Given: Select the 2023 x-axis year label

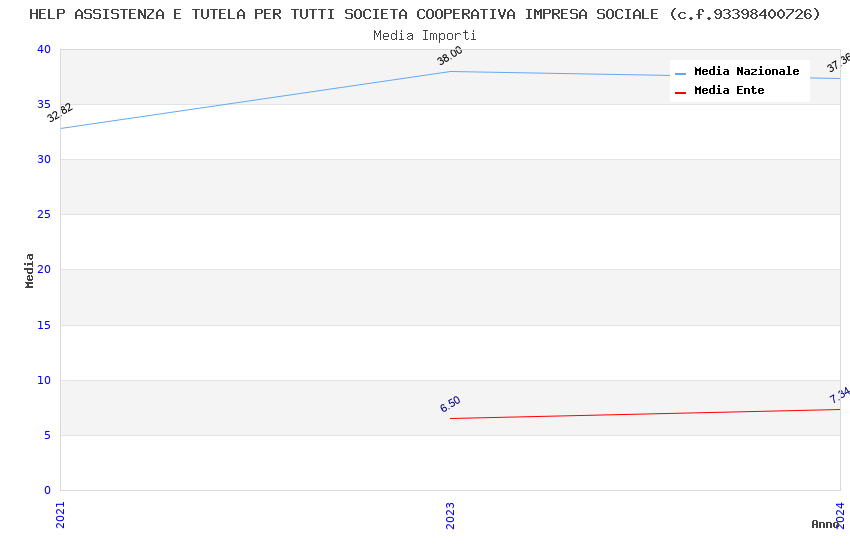Looking at the screenshot, I should (x=450, y=514).
